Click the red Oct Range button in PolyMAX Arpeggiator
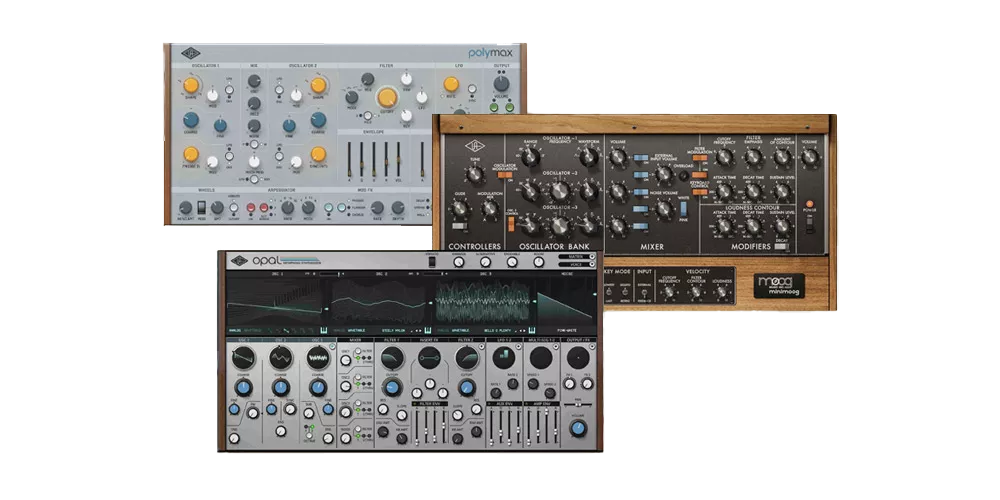The image size is (1000, 500). [263, 207]
